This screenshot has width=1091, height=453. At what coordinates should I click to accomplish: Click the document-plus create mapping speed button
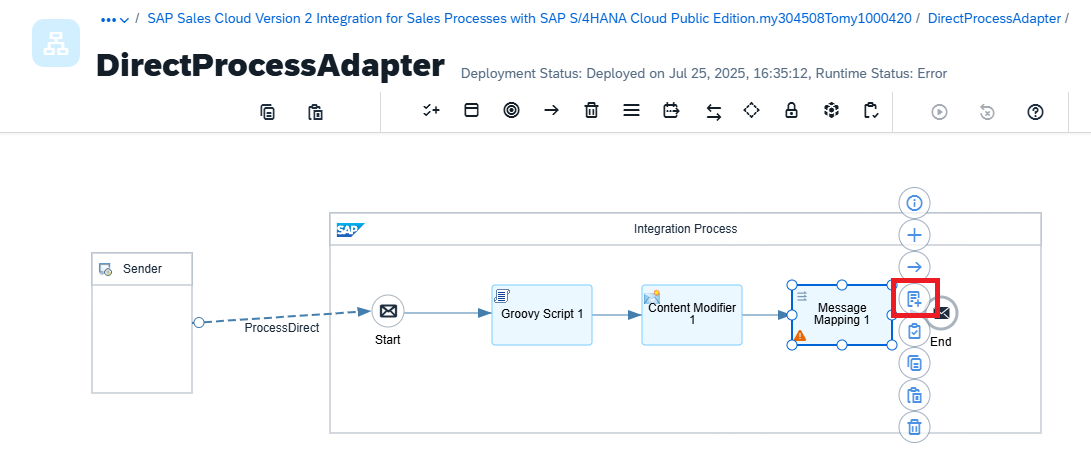click(914, 299)
